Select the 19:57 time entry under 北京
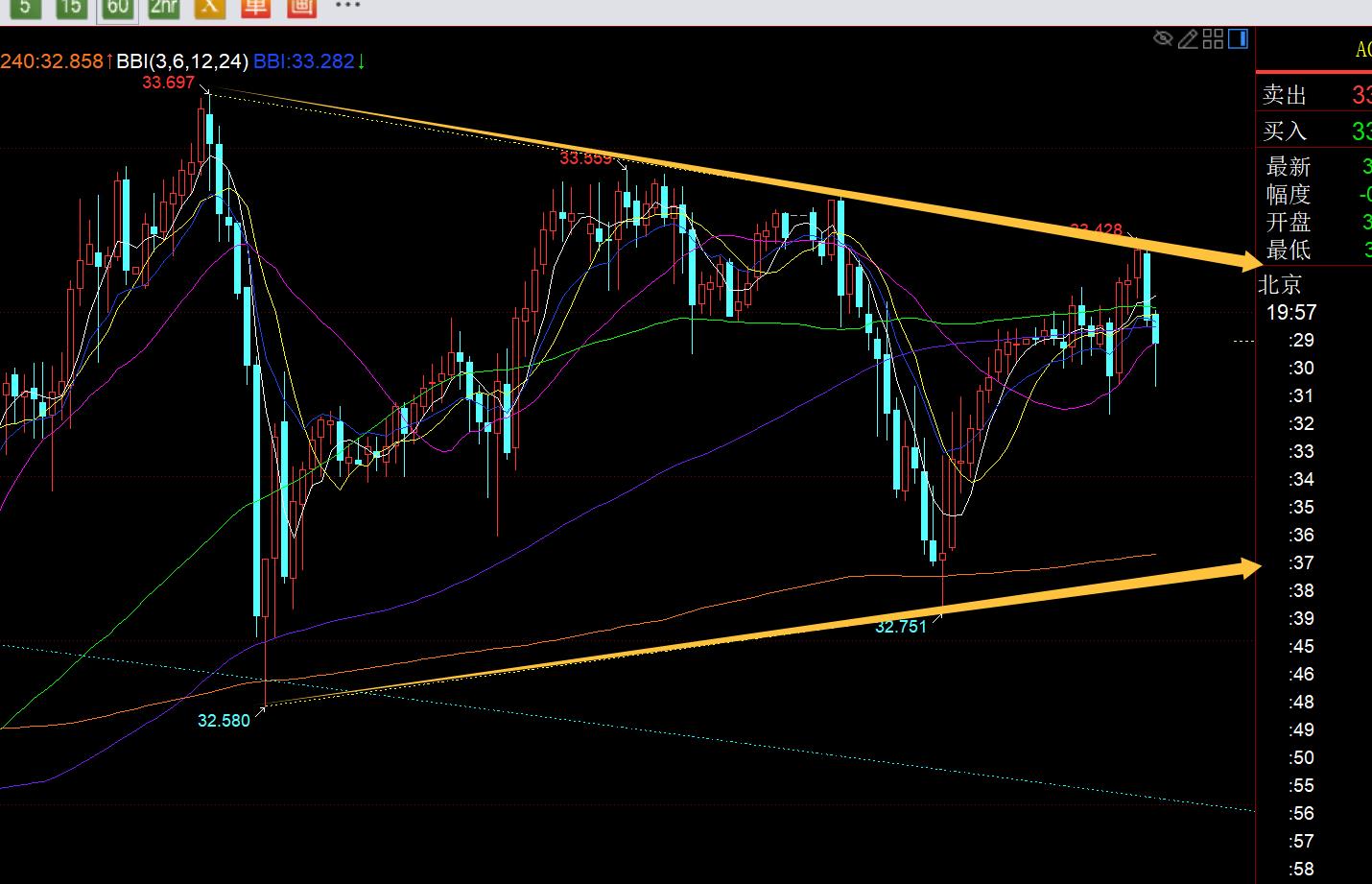This screenshot has height=884, width=1372. point(1291,312)
